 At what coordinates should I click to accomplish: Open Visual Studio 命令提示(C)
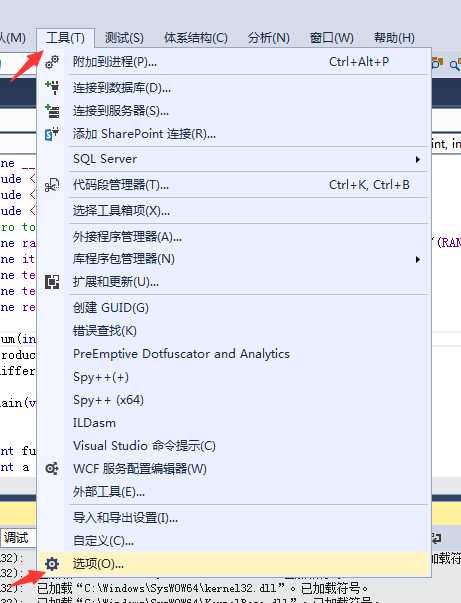pyautogui.click(x=235, y=446)
